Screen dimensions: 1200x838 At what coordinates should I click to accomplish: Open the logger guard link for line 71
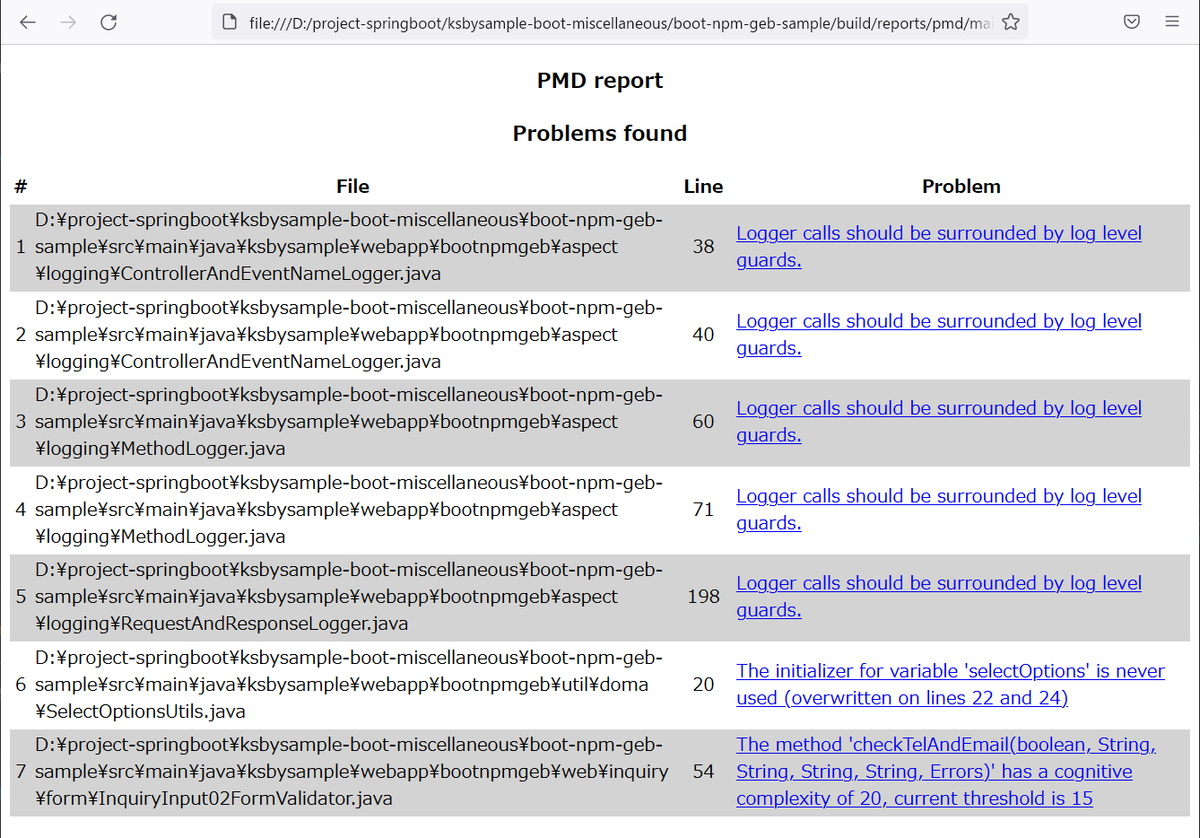tap(939, 509)
